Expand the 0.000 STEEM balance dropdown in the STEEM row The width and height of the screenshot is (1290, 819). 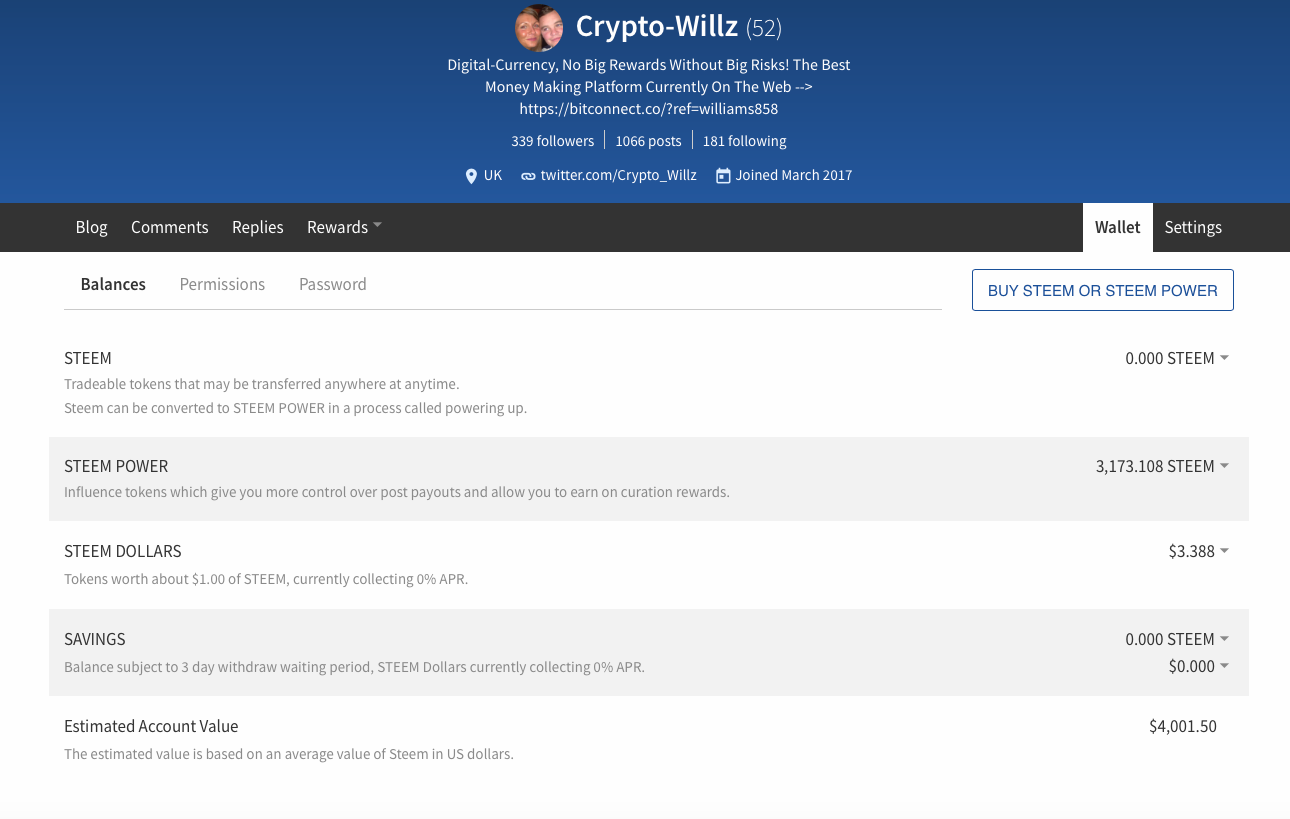[x=1177, y=358]
